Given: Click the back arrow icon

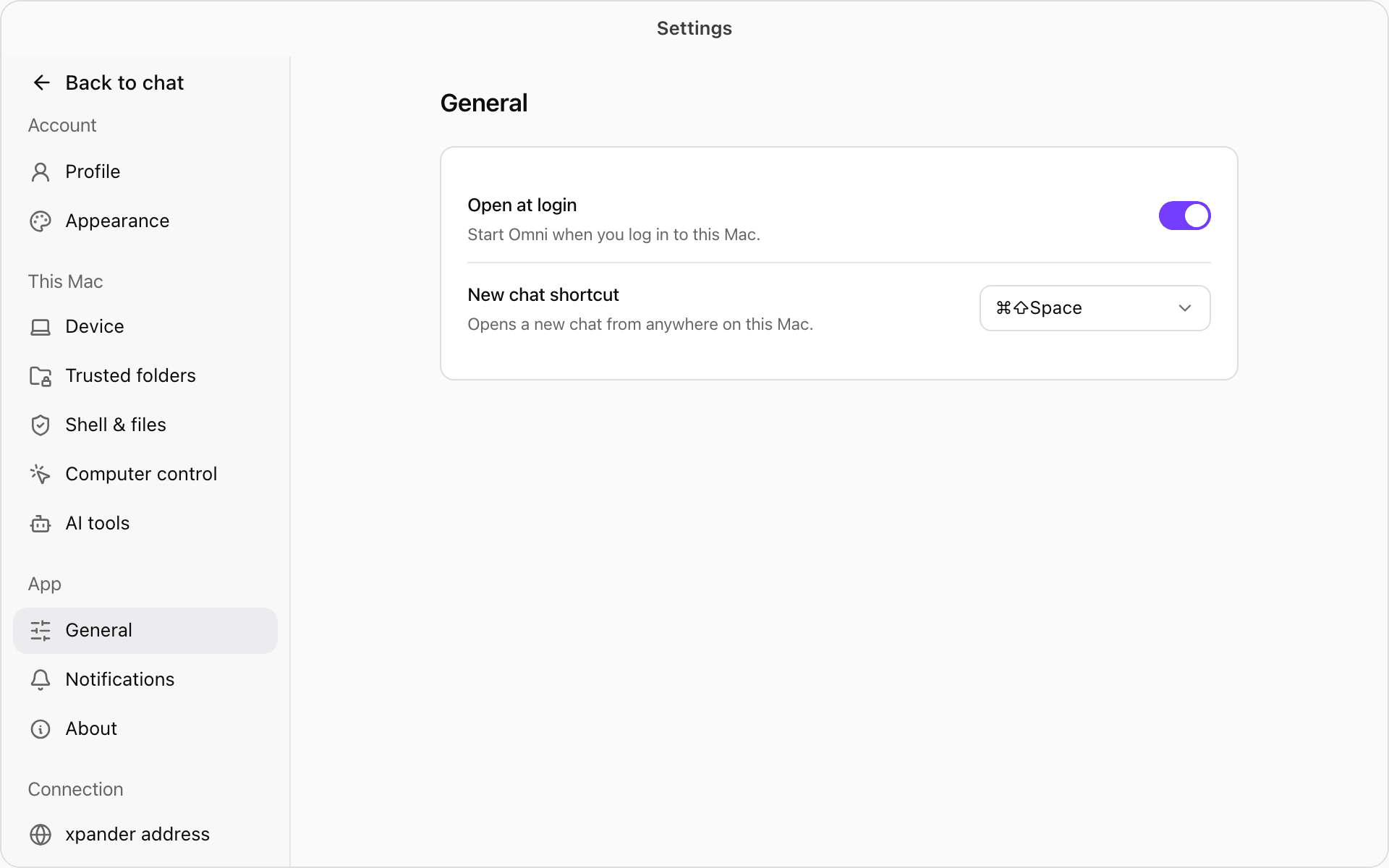Looking at the screenshot, I should point(41,83).
